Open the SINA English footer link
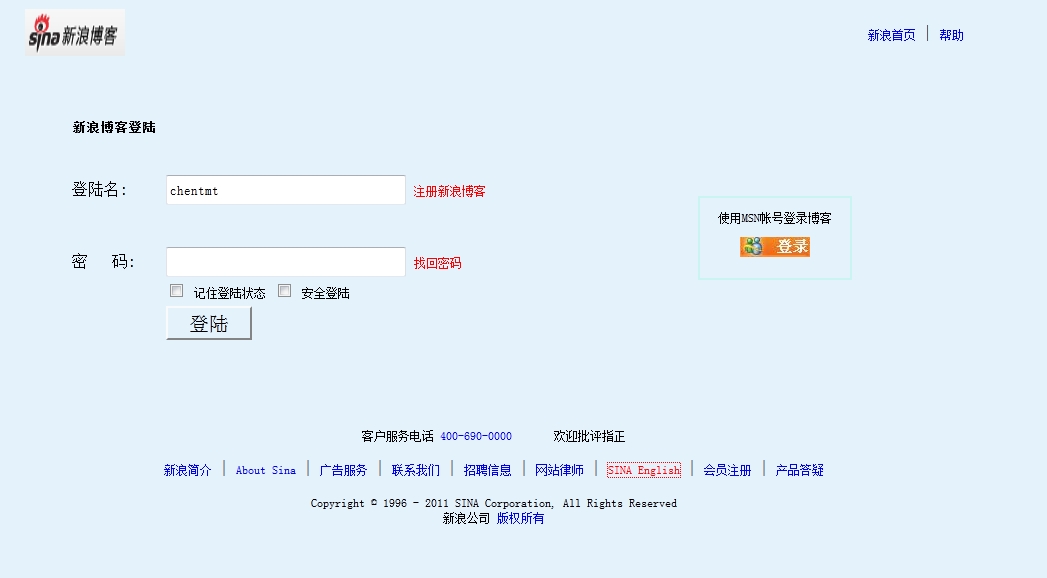1047x578 pixels. coord(644,471)
